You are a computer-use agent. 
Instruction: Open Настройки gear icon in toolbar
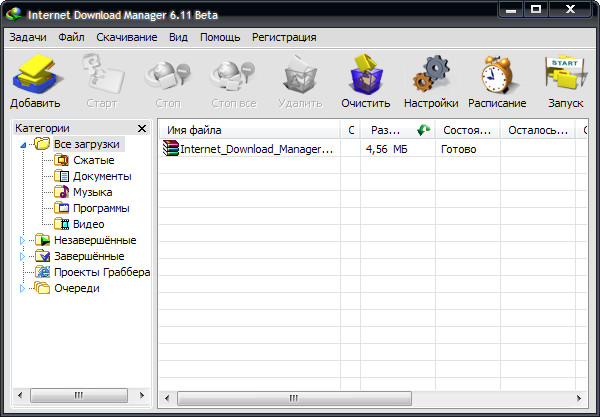[x=431, y=75]
